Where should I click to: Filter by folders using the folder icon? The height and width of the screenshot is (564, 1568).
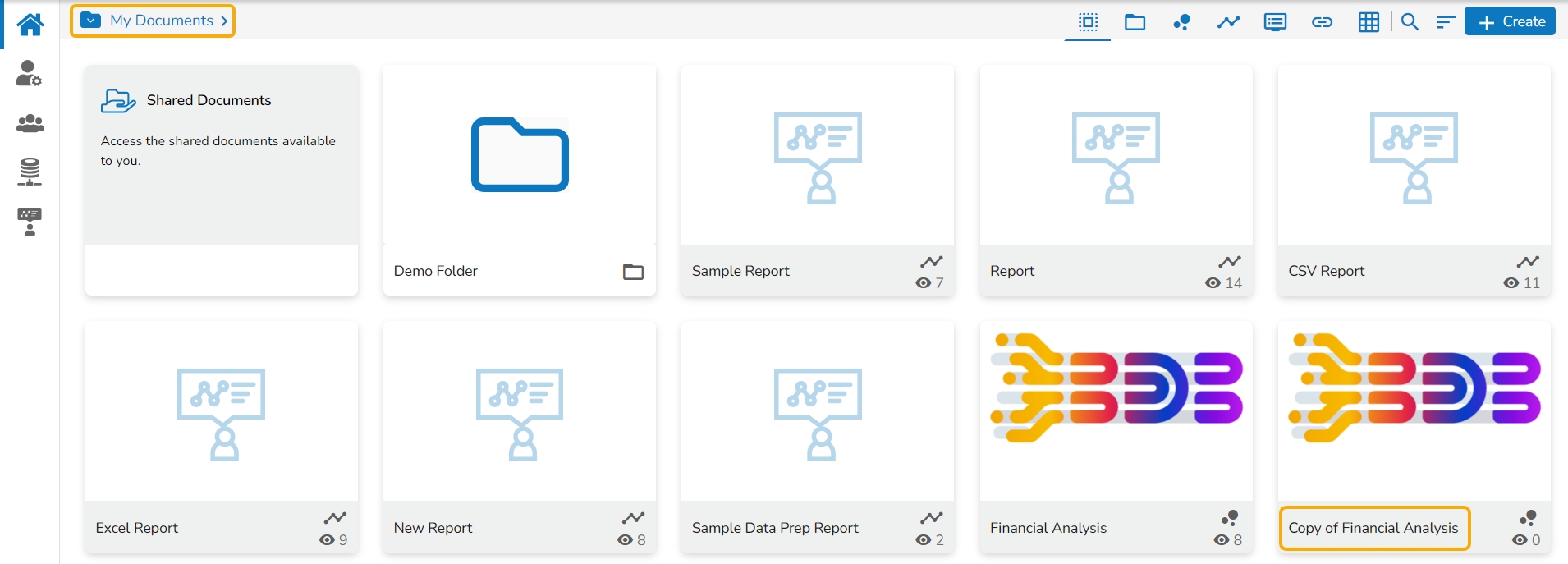(1135, 22)
